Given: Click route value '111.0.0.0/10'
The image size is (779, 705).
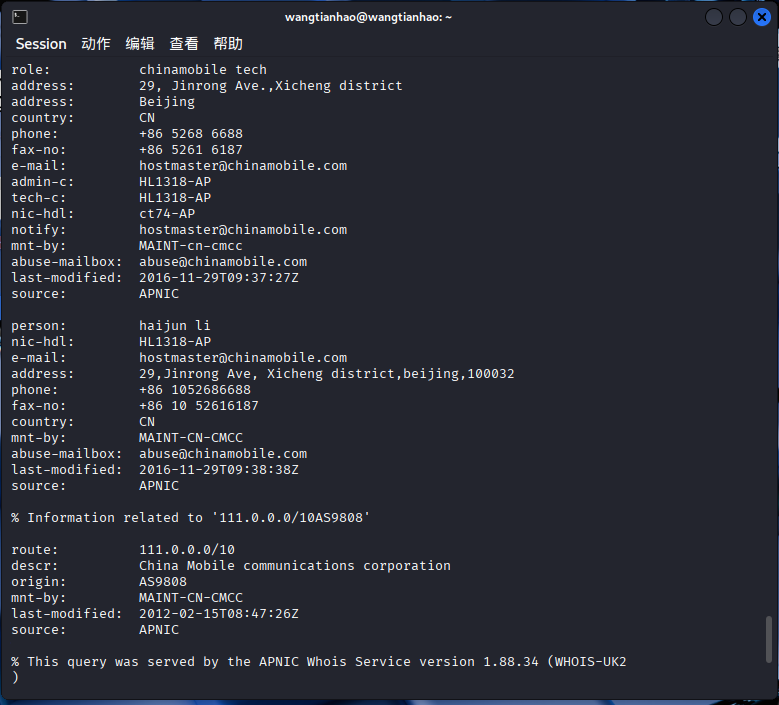Looking at the screenshot, I should point(187,549).
